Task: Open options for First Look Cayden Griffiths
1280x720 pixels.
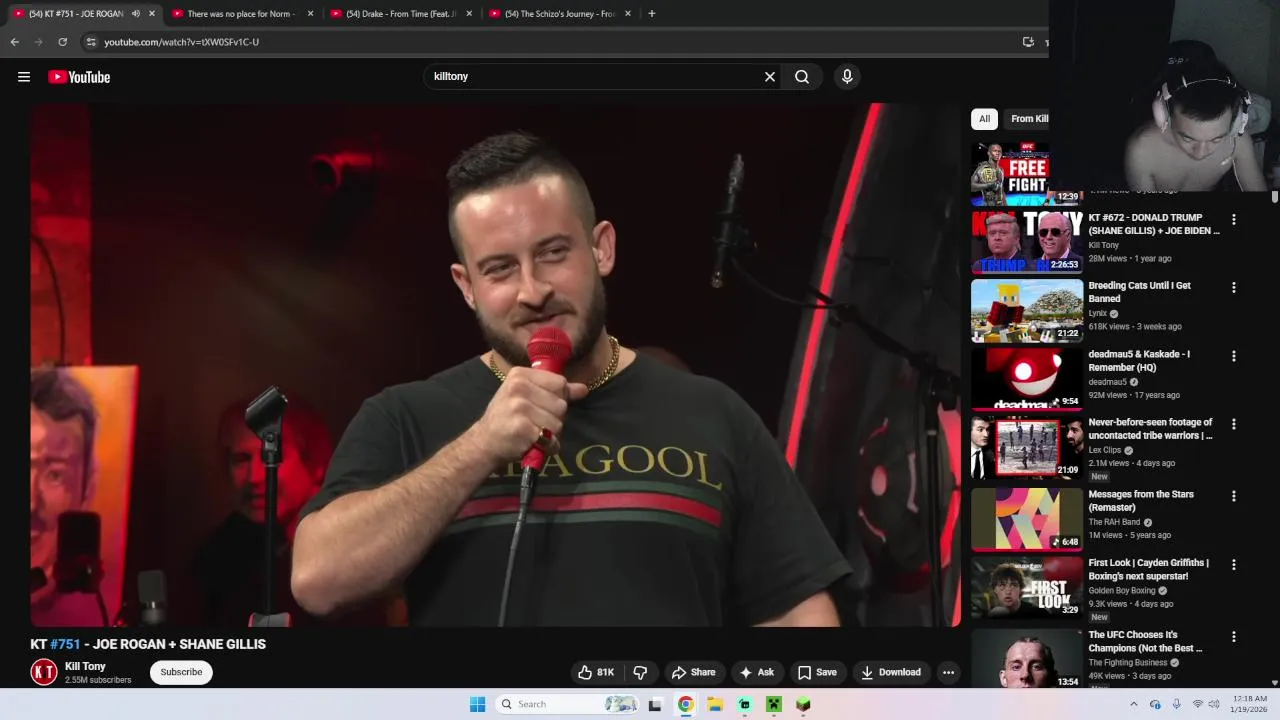Action: click(1233, 564)
